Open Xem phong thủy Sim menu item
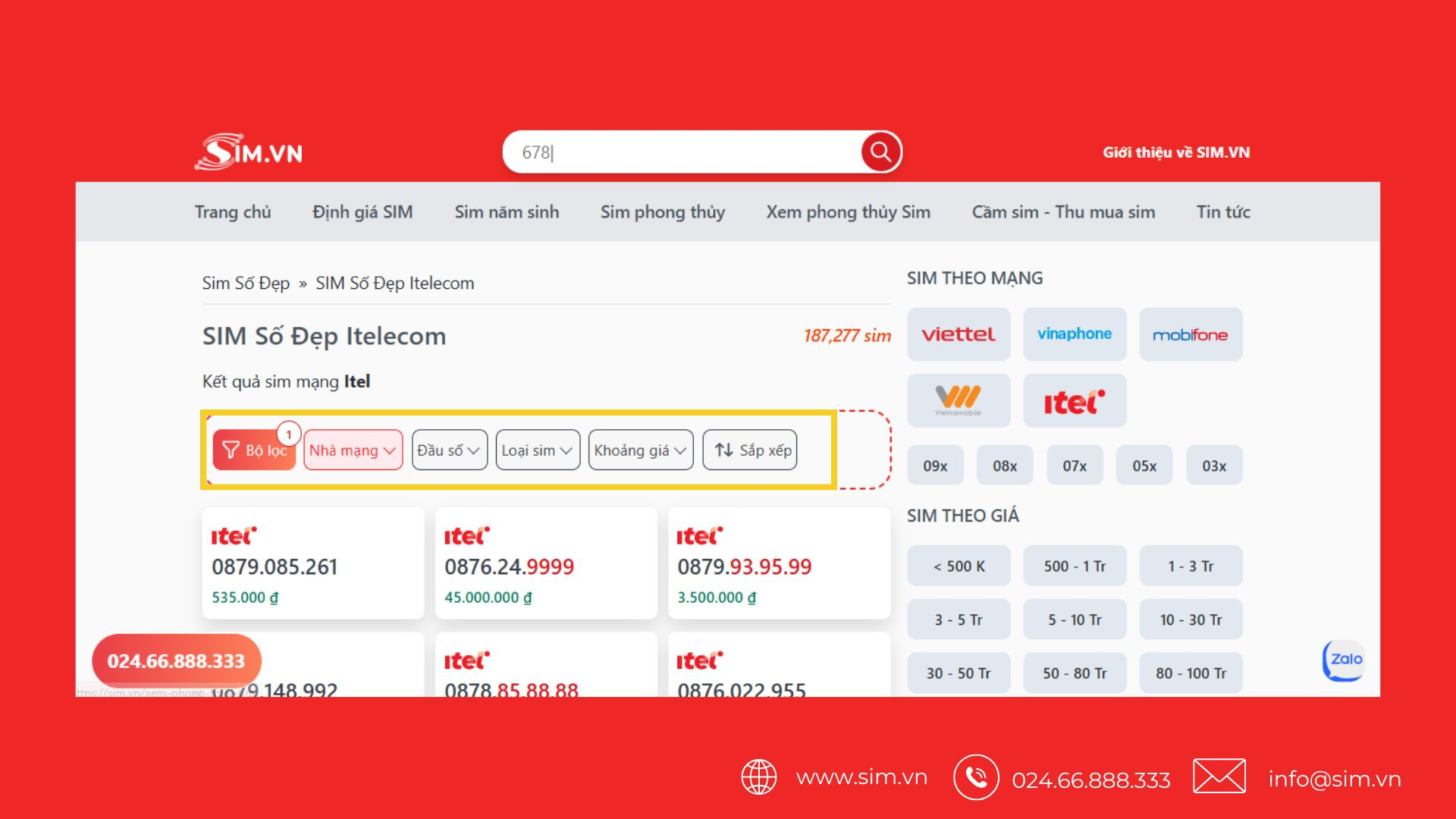Viewport: 1456px width, 819px height. [848, 212]
